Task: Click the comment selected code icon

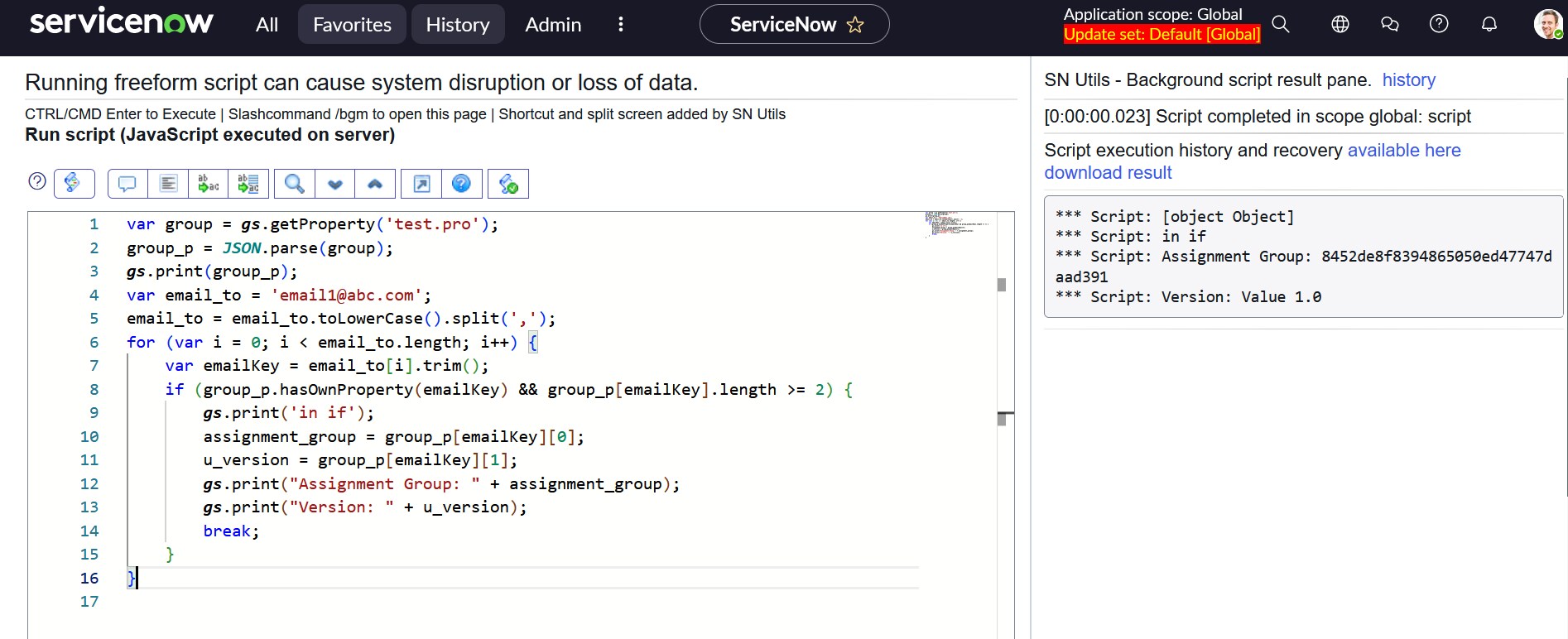Action: pos(127,184)
